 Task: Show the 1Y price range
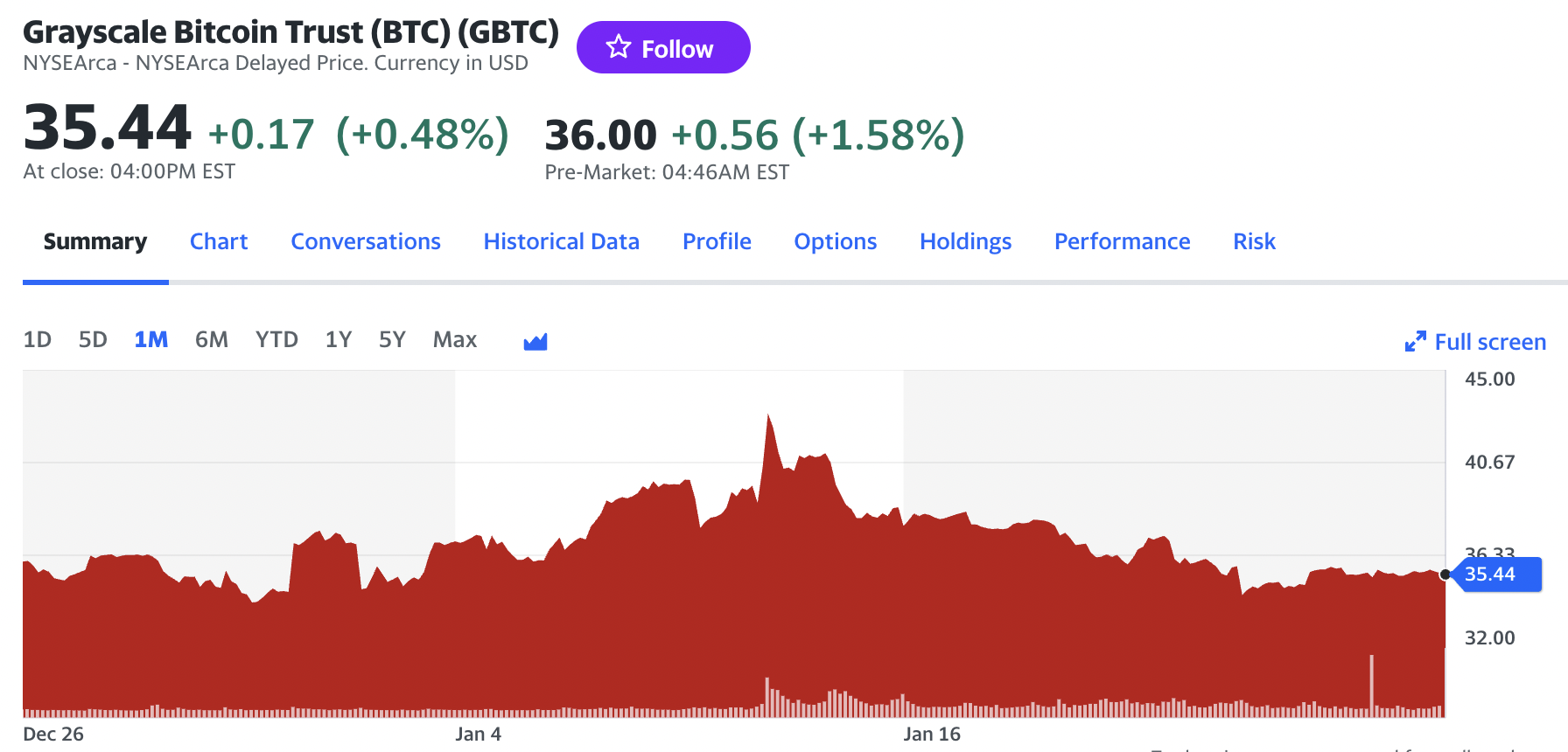tap(339, 339)
